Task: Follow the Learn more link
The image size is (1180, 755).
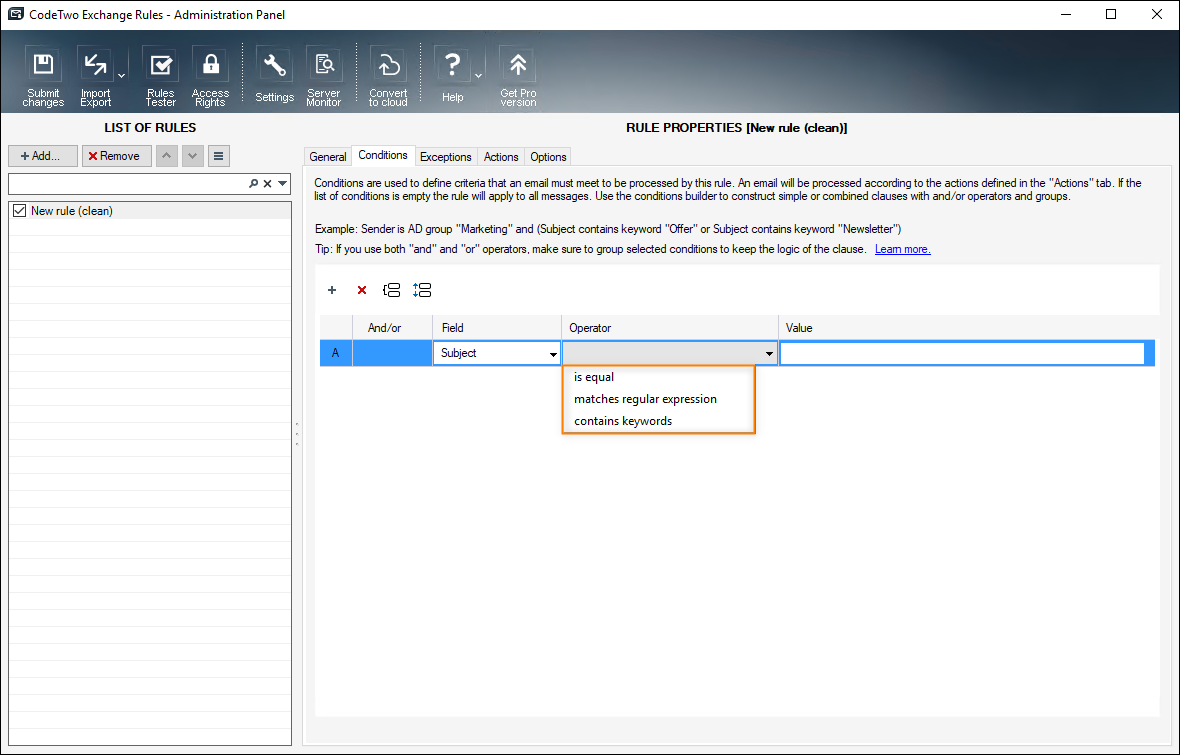Action: [902, 249]
